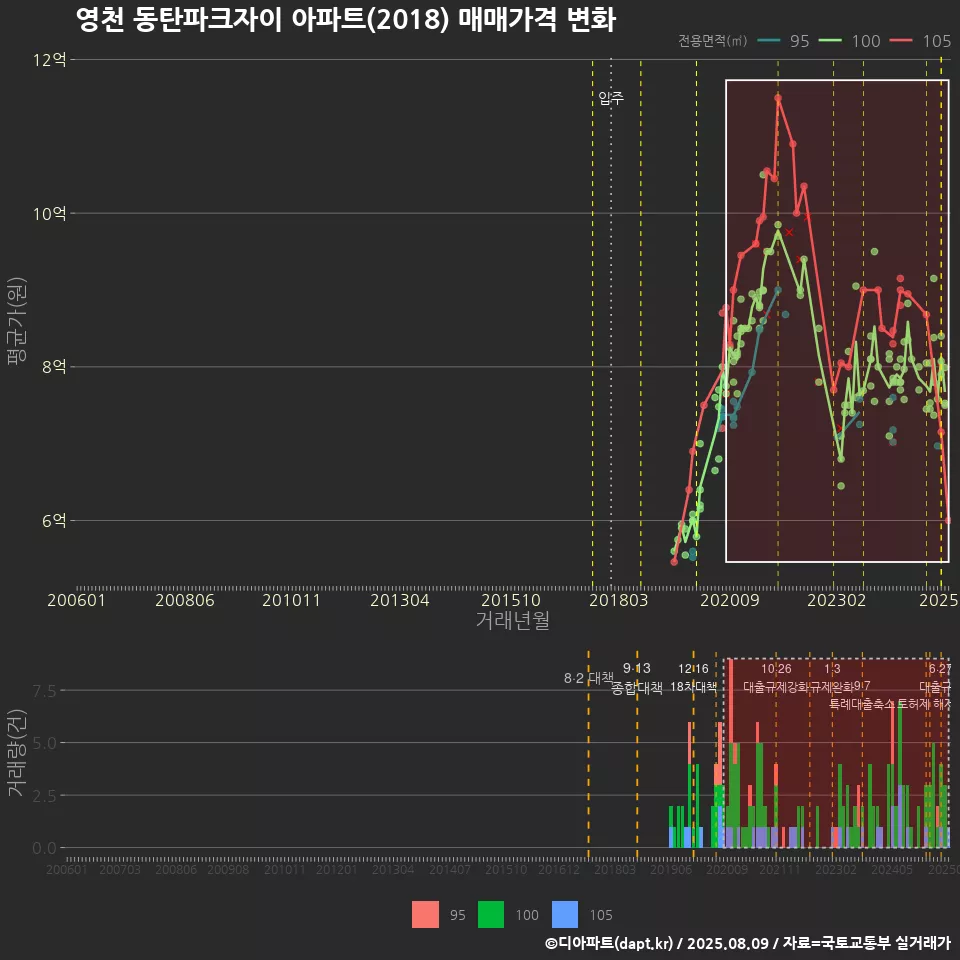Click '202111' on the volume chart x-axis
The width and height of the screenshot is (960, 960).
click(780, 869)
